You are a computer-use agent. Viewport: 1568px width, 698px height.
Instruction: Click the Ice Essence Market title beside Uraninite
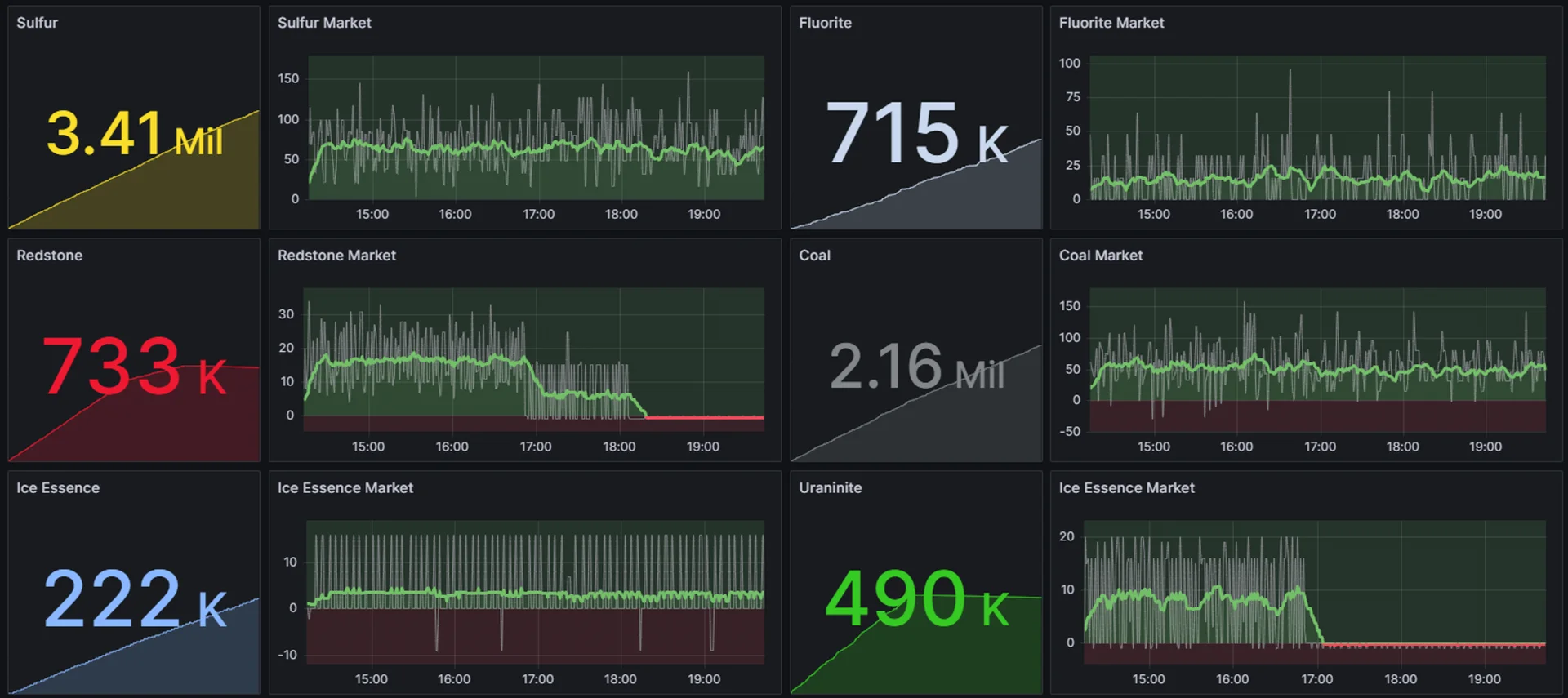[x=1127, y=488]
